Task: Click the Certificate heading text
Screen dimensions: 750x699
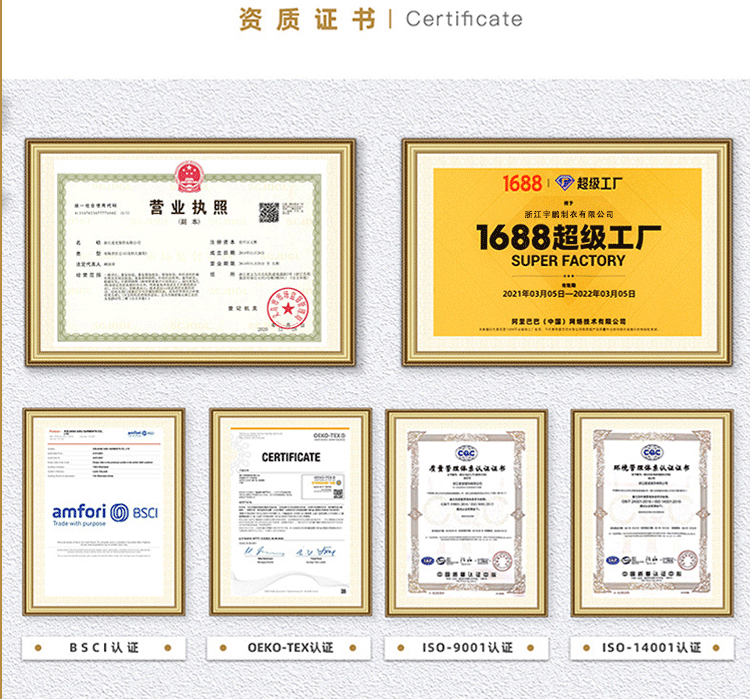Action: click(464, 20)
